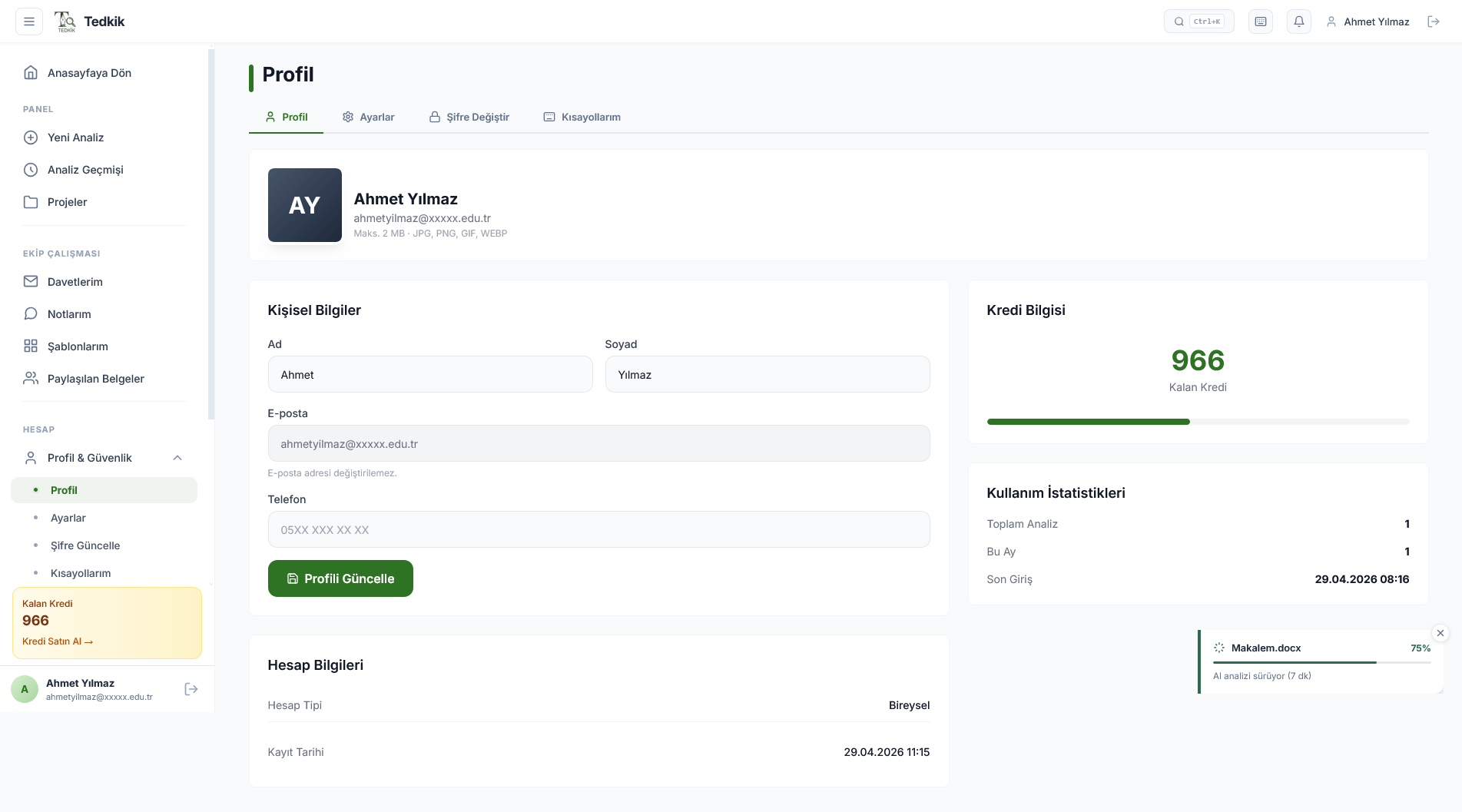Click the Analiz Geçmişi clock icon

31,170
